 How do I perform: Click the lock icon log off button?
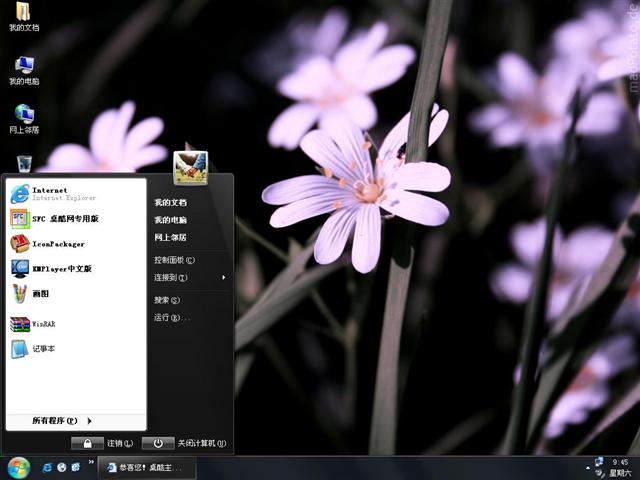[87, 443]
